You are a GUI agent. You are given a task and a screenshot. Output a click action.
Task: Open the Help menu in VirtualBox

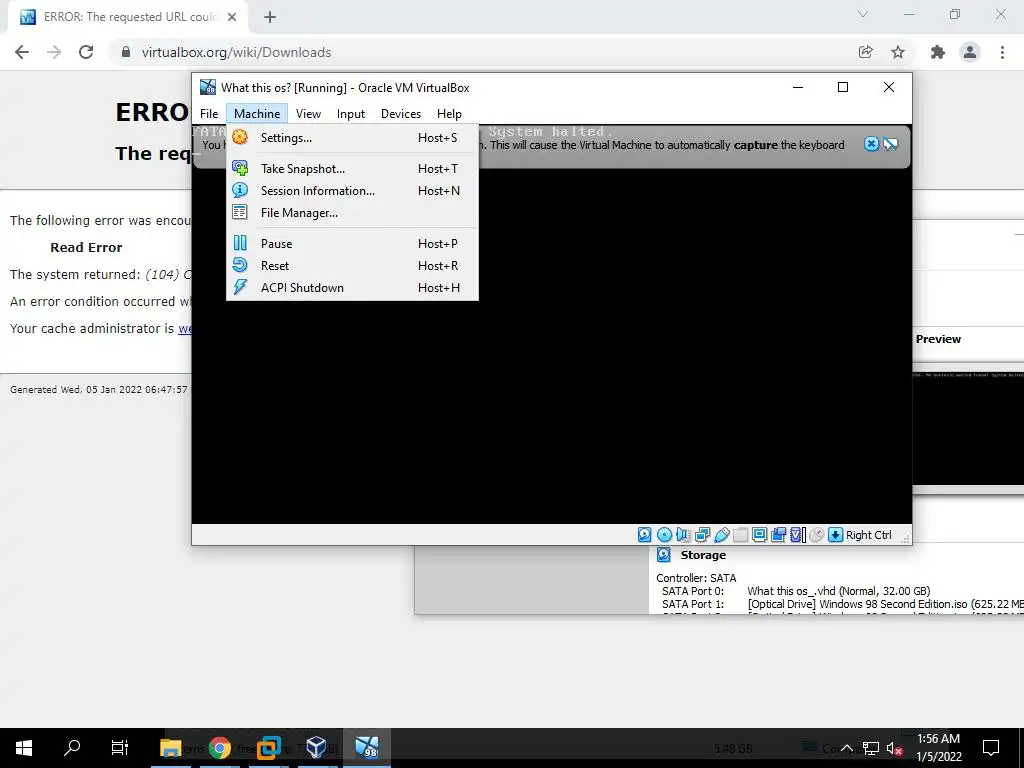click(x=449, y=114)
